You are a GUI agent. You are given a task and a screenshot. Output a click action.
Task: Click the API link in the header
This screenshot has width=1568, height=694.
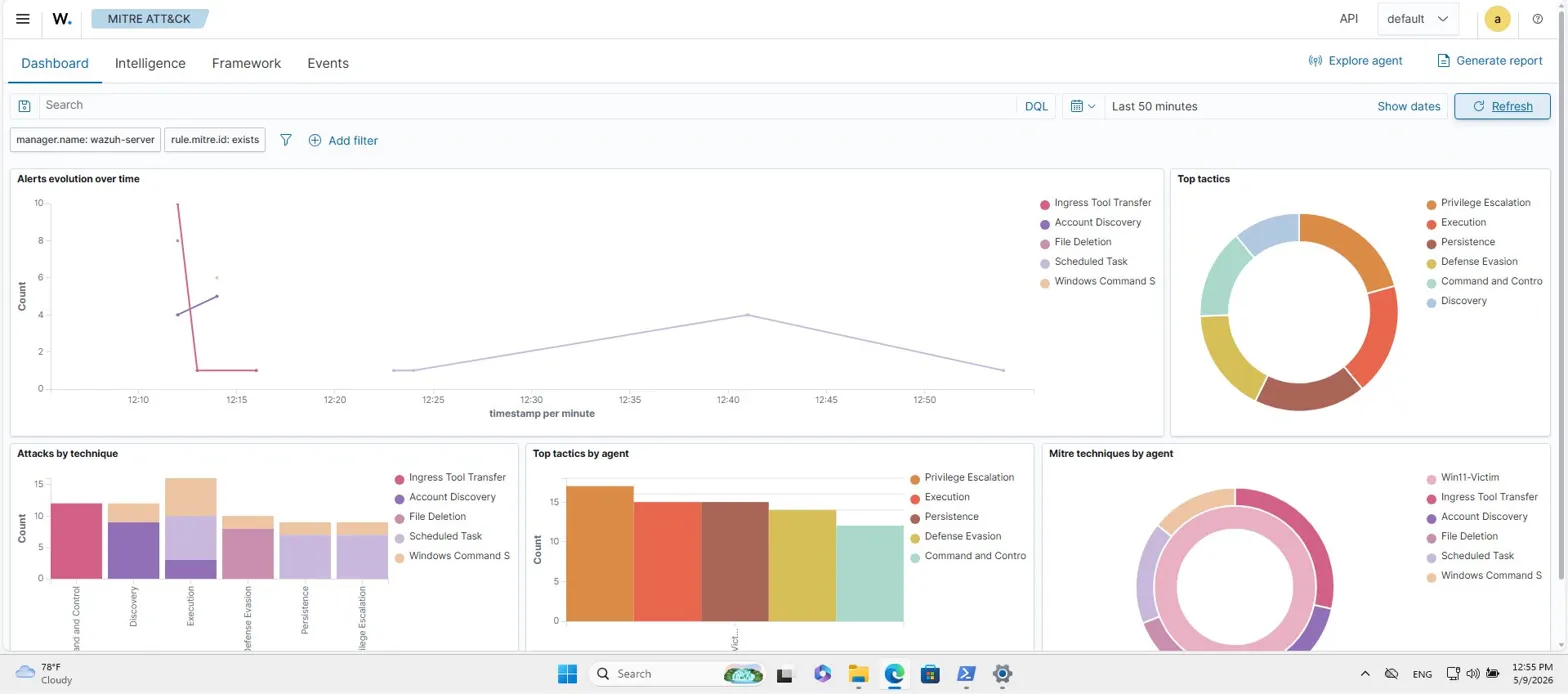click(x=1349, y=19)
